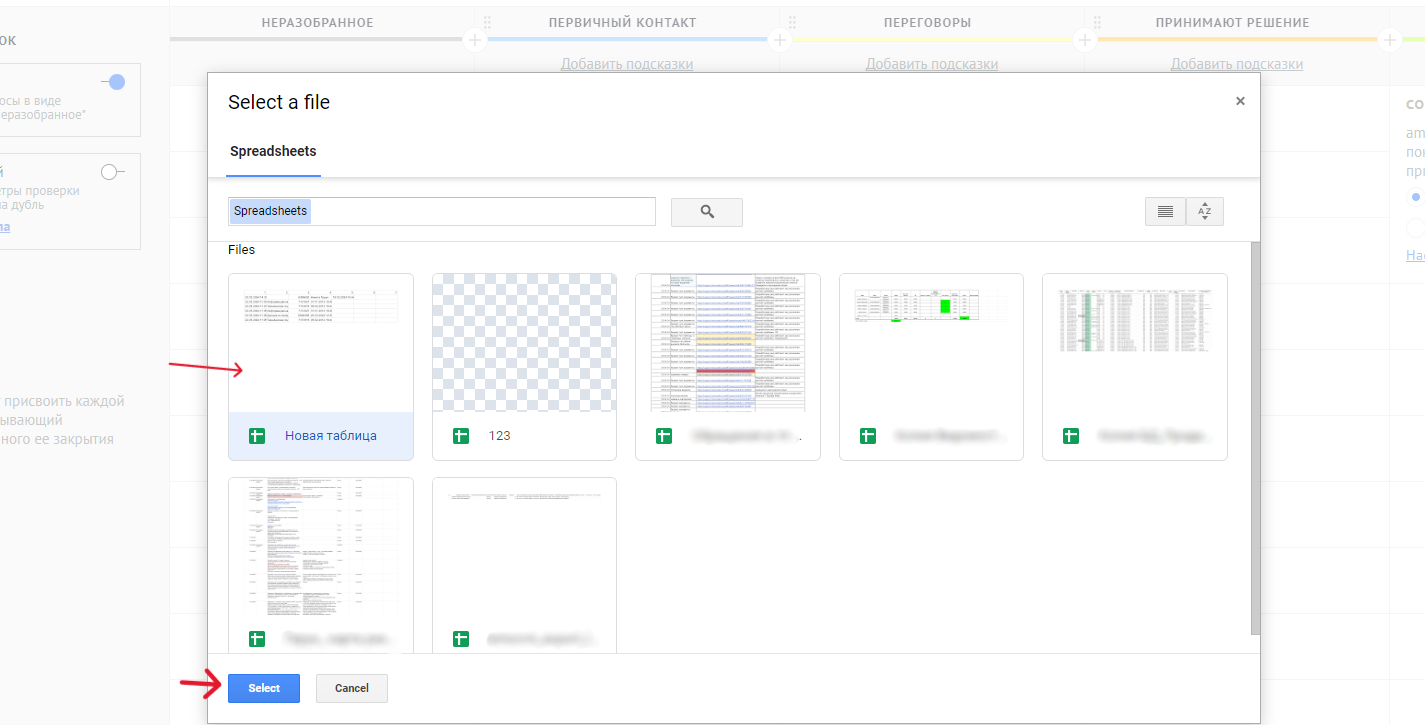Click the Переговоры column header

point(927,22)
